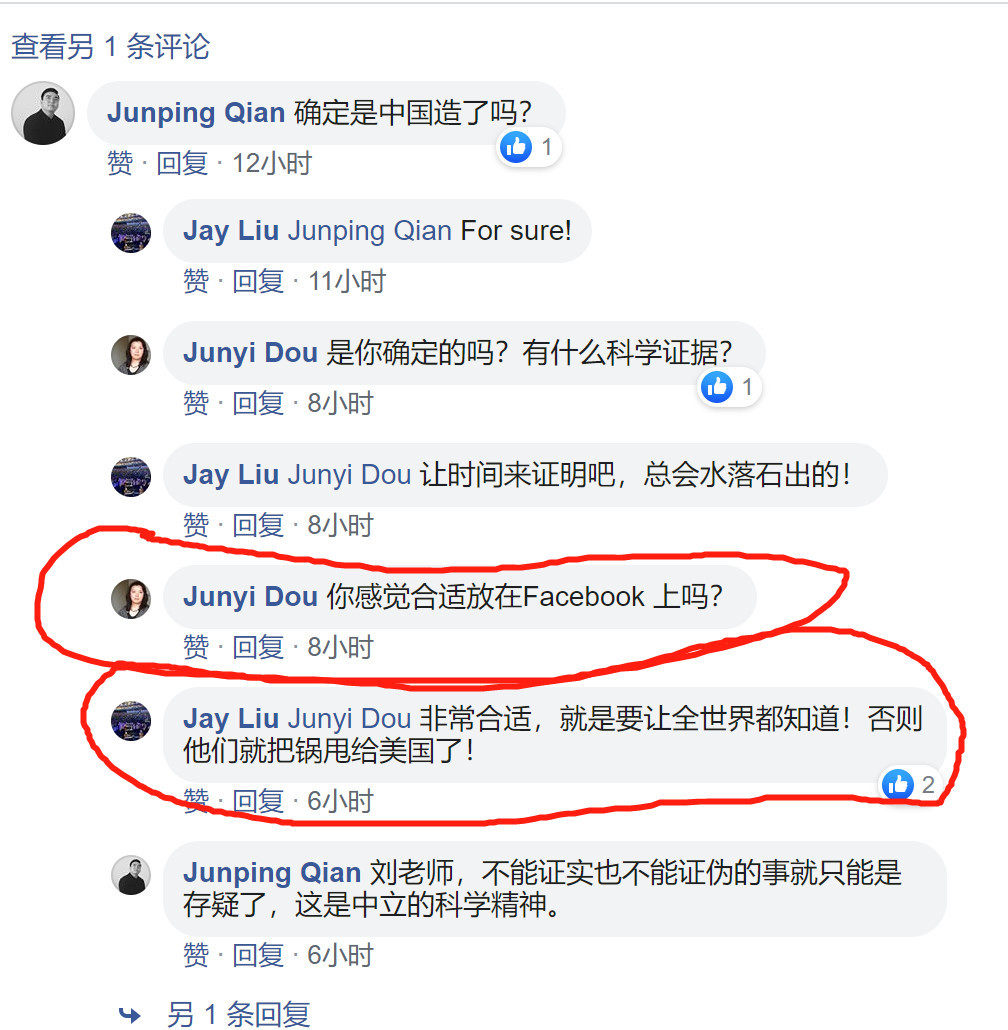
Task: Click Jay Liu name on 非常合适 comment
Action: click(x=231, y=719)
